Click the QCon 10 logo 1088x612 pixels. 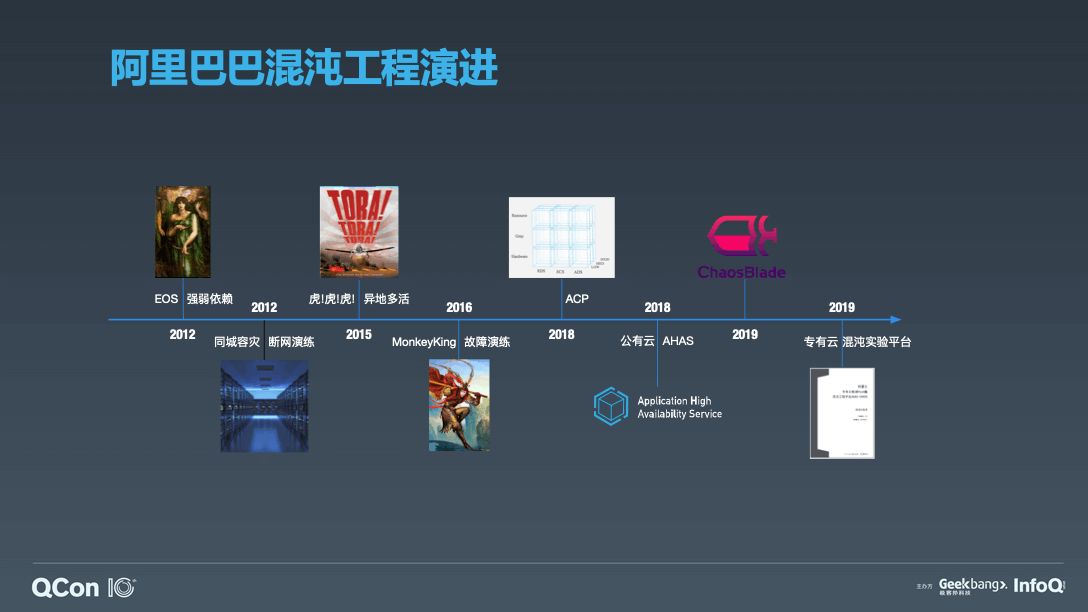[83, 587]
